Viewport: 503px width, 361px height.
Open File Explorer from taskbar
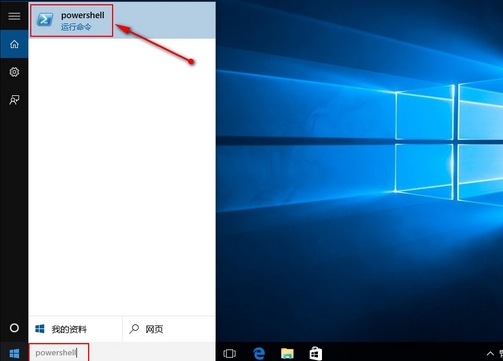287,353
